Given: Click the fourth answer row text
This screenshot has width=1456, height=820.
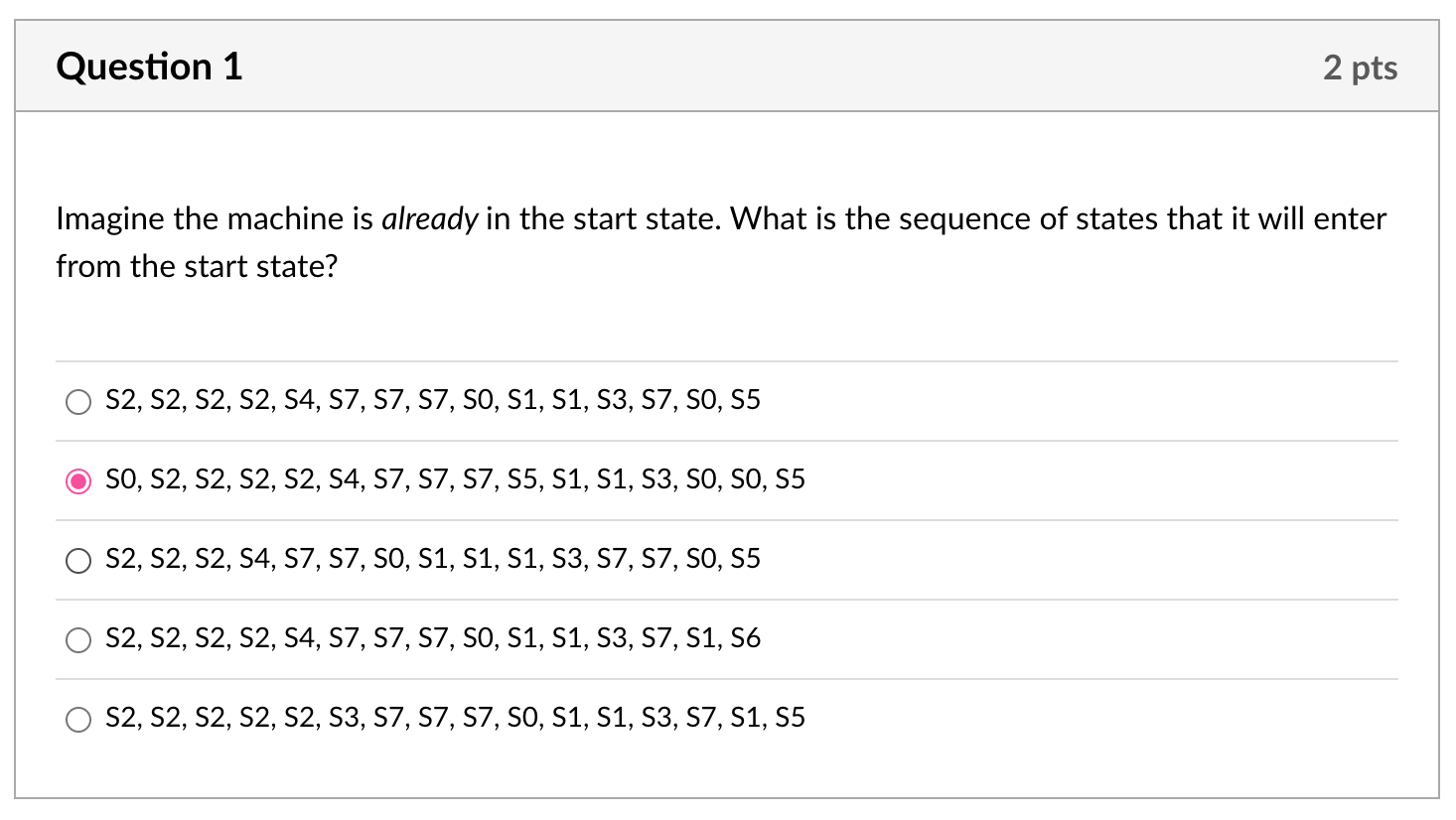Looking at the screenshot, I should (x=433, y=638).
